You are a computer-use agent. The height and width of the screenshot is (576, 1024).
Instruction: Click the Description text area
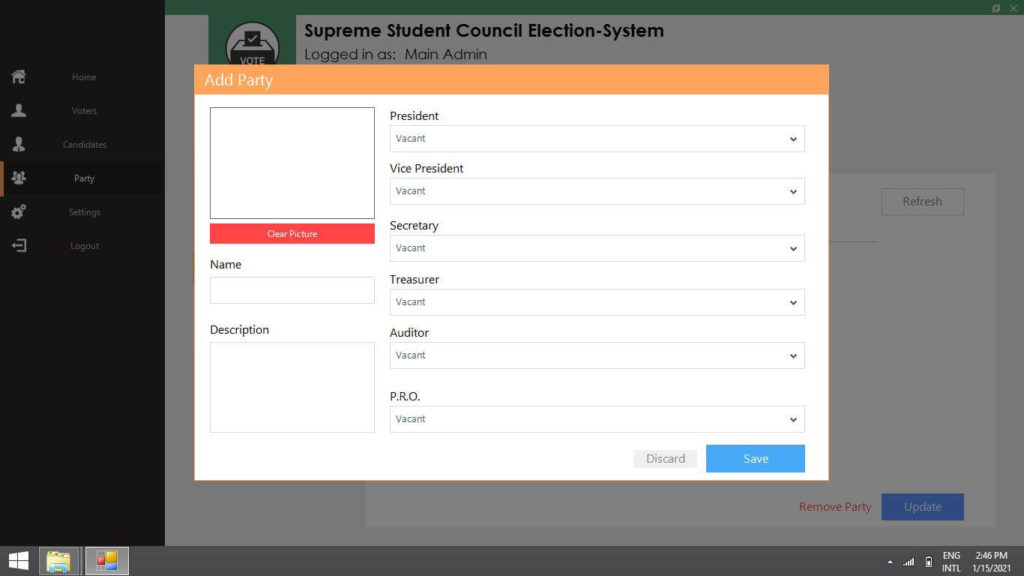(x=292, y=386)
